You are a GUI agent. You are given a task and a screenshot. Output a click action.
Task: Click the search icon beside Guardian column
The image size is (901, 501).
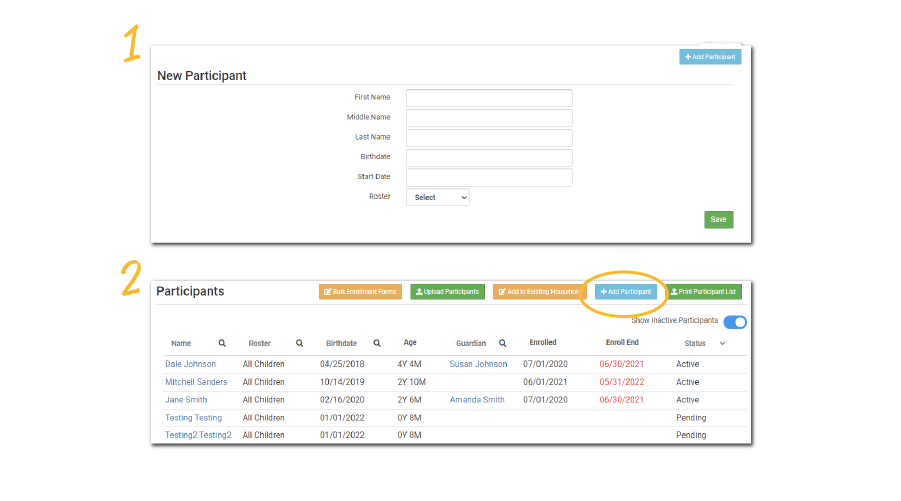coord(502,343)
